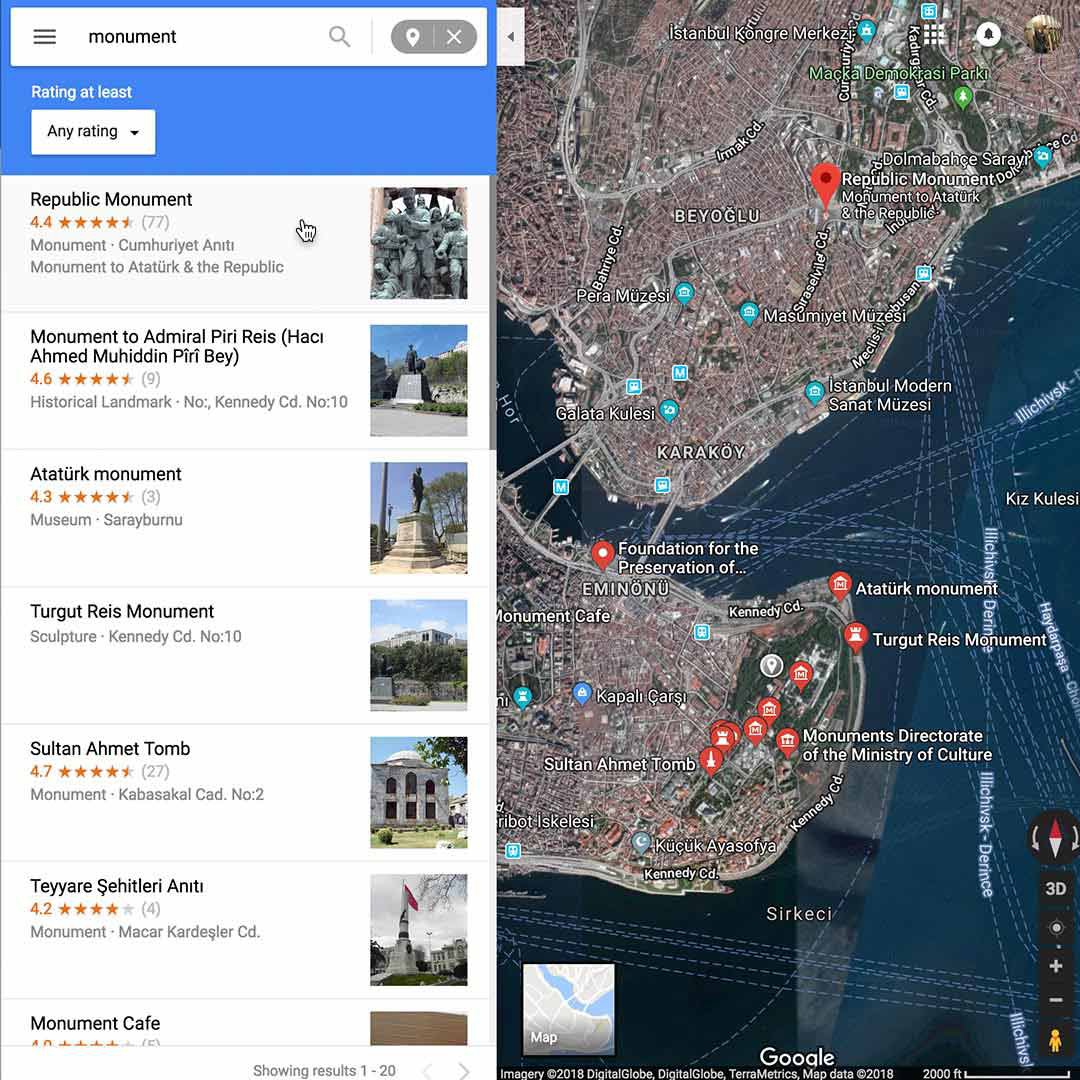
Task: Click Maçka Demokrasi Parkı green park icon
Action: (x=963, y=97)
